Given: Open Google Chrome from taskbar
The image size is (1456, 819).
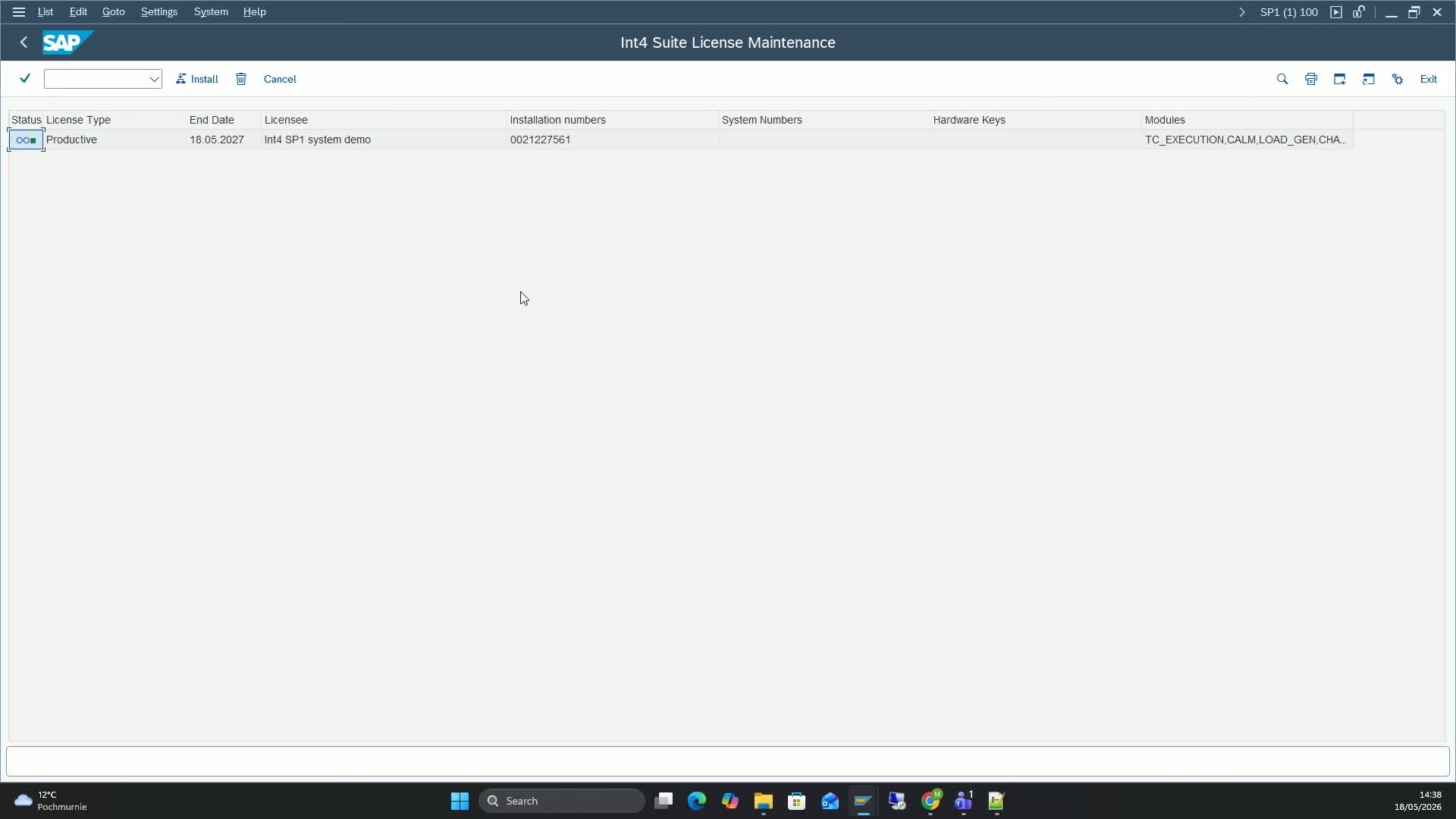Looking at the screenshot, I should pyautogui.click(x=930, y=801).
